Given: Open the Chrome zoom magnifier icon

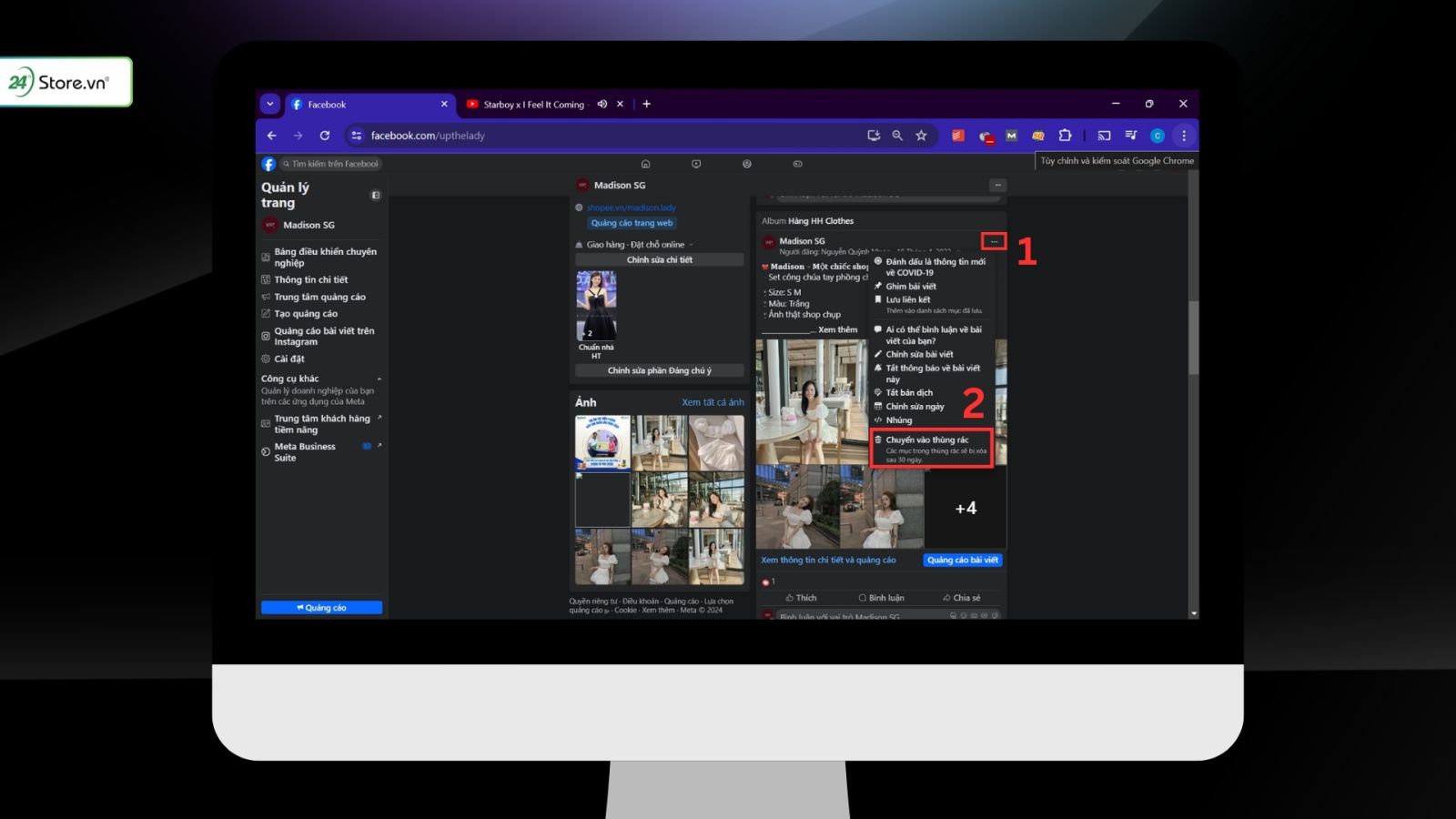Looking at the screenshot, I should coord(897,136).
